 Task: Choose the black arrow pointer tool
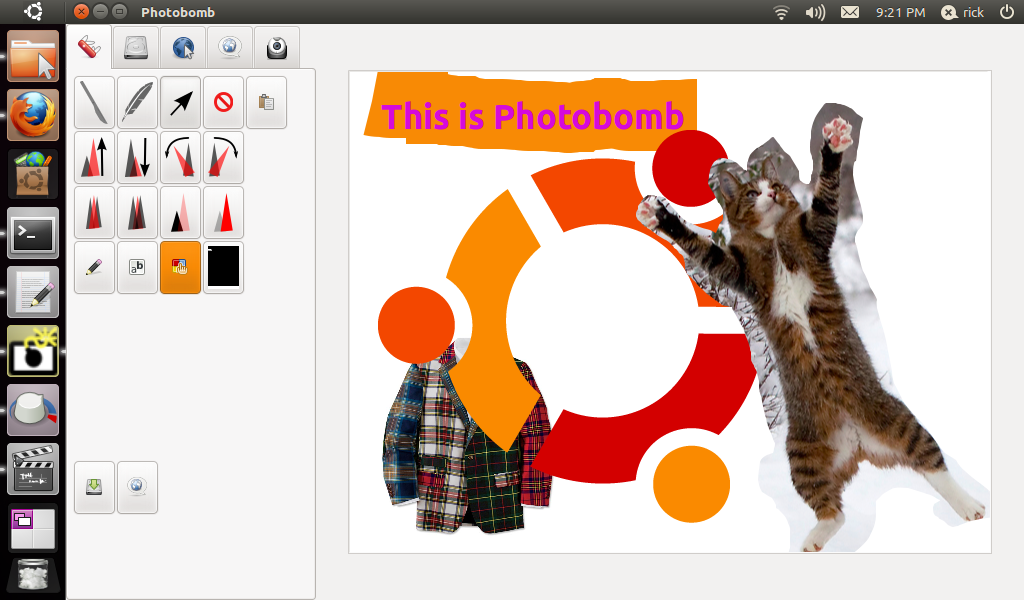pos(181,103)
